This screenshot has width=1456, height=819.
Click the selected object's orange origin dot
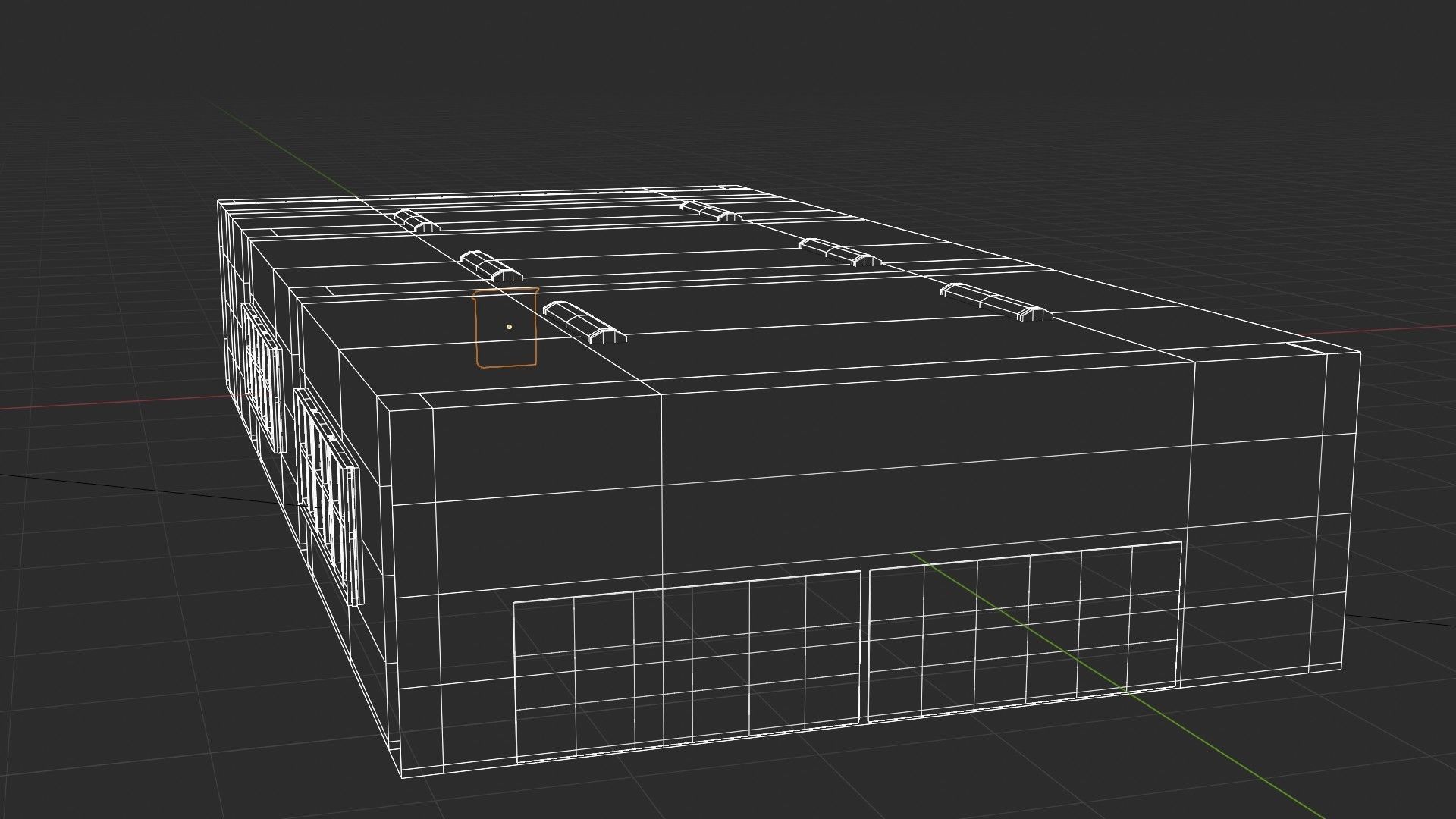click(x=510, y=327)
